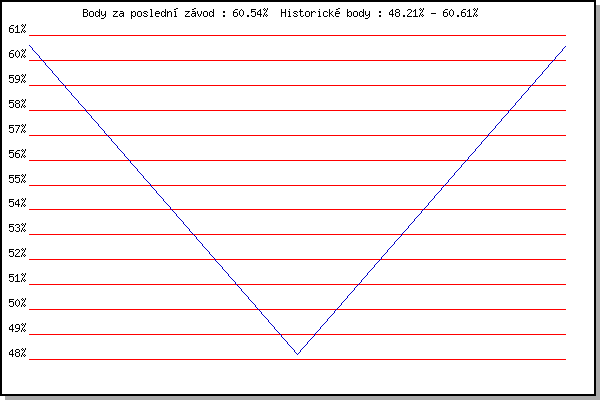Select the 54% y-axis label

pos(17,203)
